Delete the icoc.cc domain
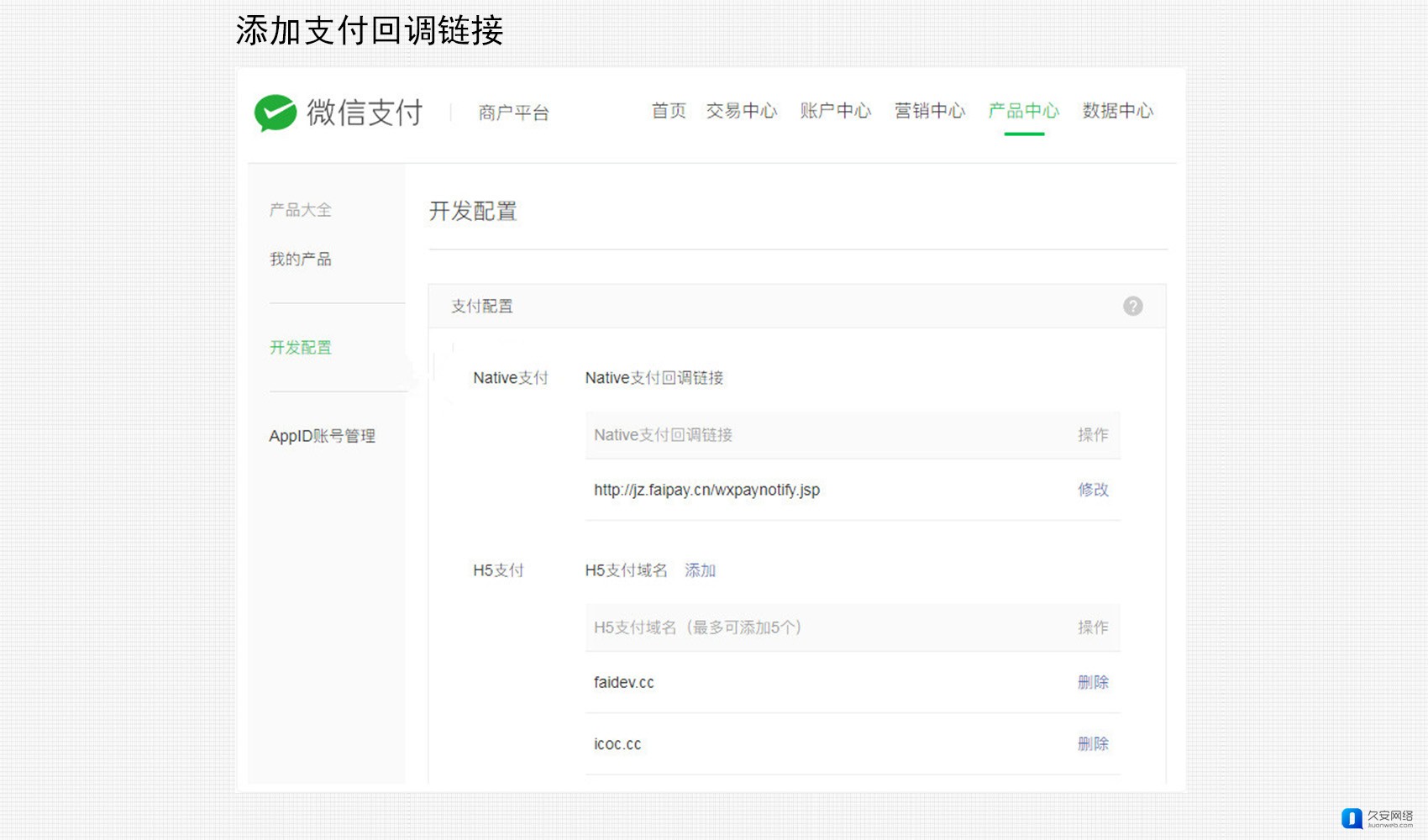This screenshot has height=840, width=1428. click(1093, 744)
